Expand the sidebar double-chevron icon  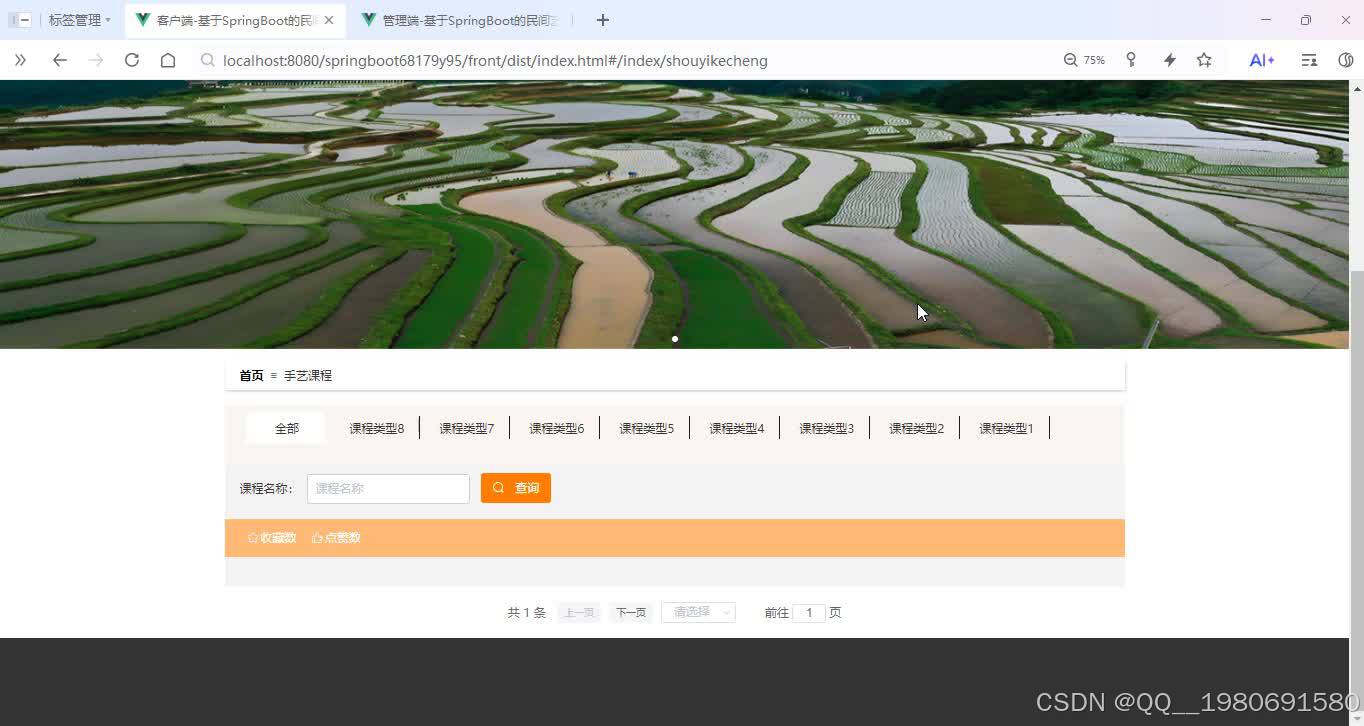coord(20,60)
